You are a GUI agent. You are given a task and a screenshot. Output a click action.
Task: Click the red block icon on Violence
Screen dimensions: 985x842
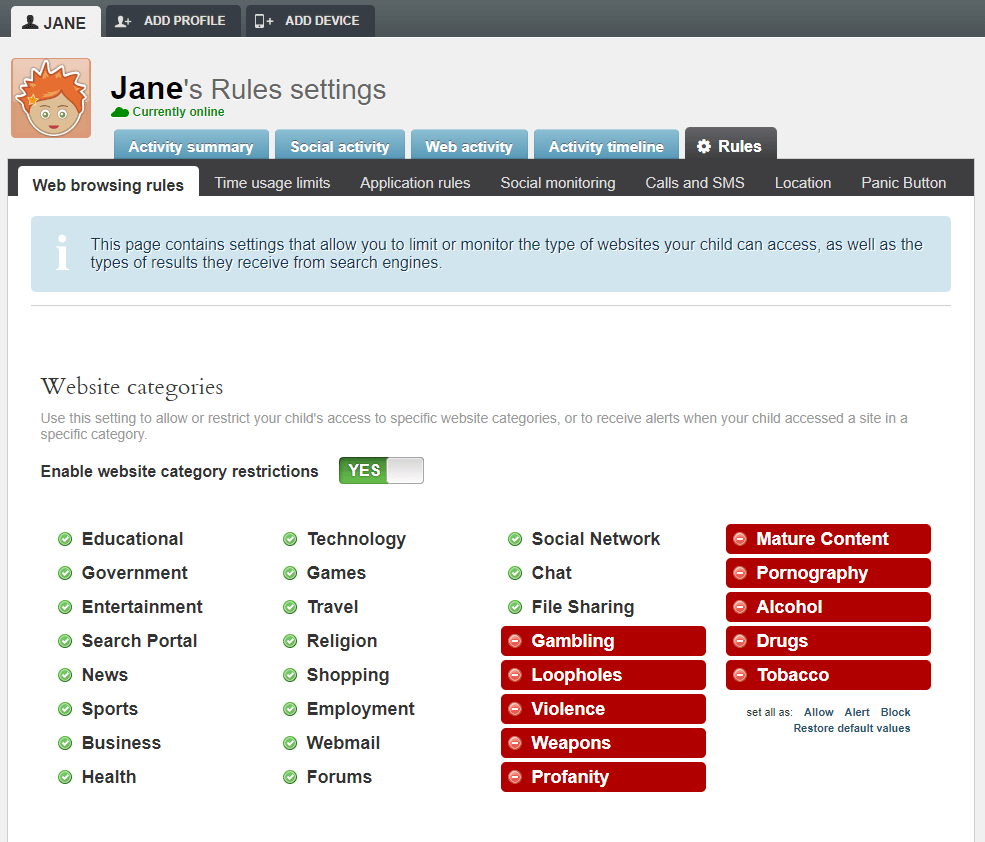pos(515,709)
